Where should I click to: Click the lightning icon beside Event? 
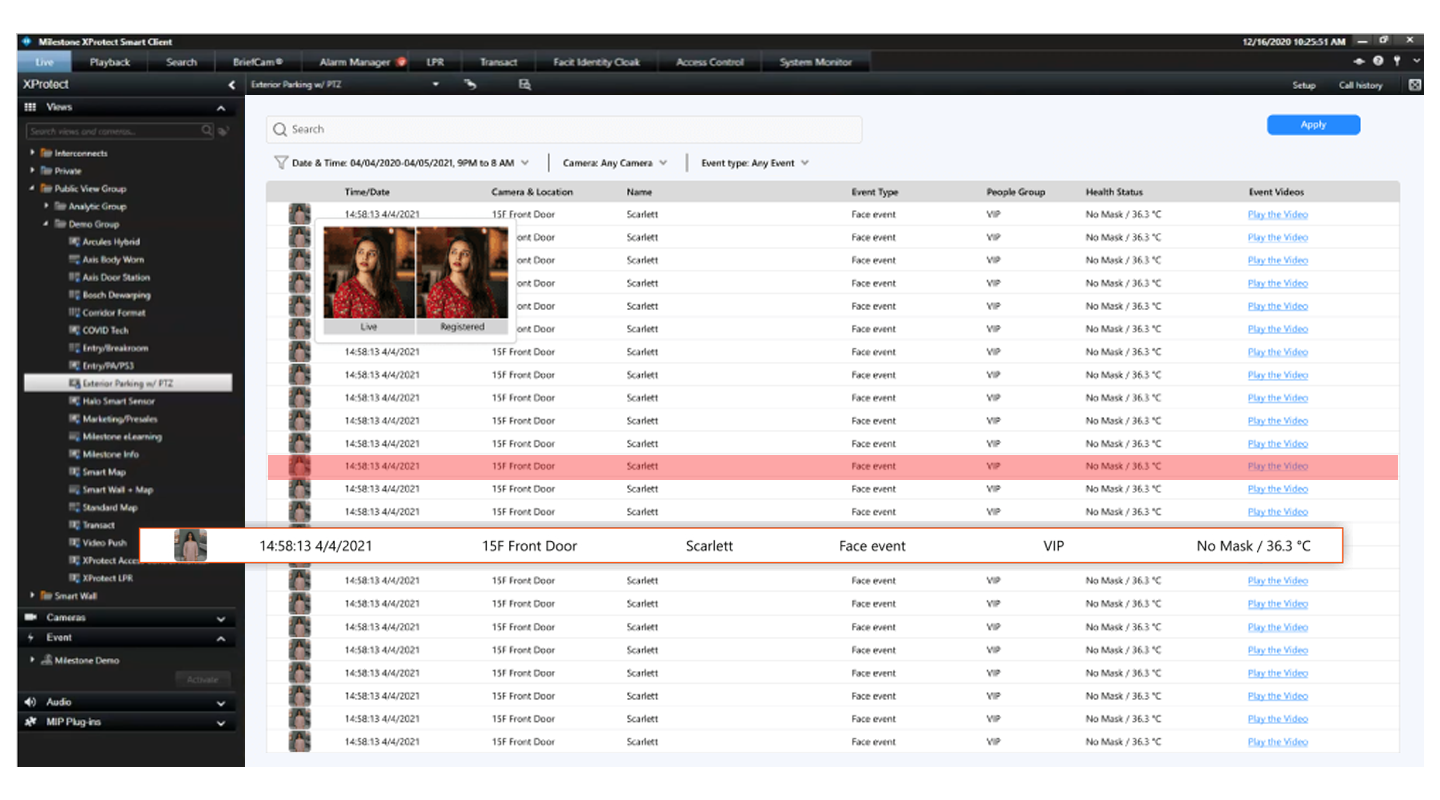(x=30, y=638)
